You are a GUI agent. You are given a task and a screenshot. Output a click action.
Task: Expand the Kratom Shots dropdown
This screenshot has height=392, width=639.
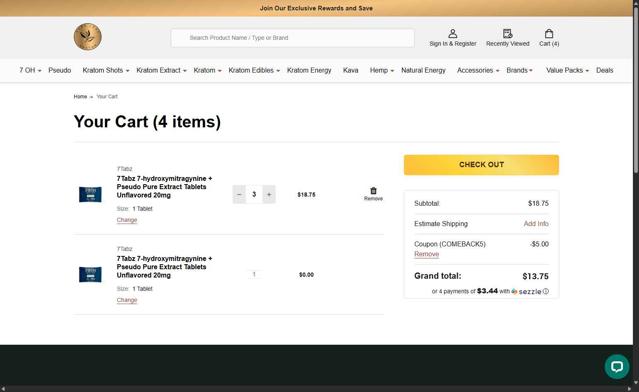click(106, 70)
